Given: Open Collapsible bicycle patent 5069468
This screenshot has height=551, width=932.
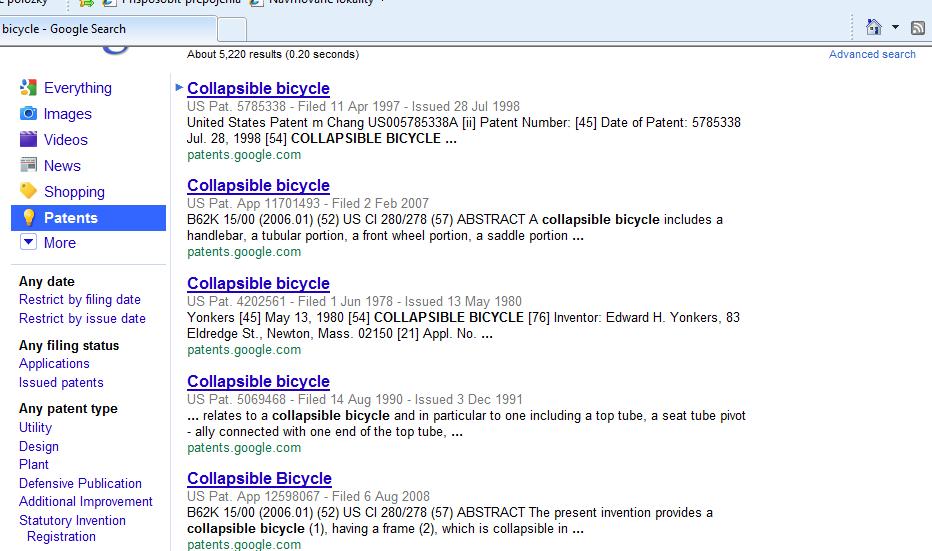Looking at the screenshot, I should coord(259,382).
